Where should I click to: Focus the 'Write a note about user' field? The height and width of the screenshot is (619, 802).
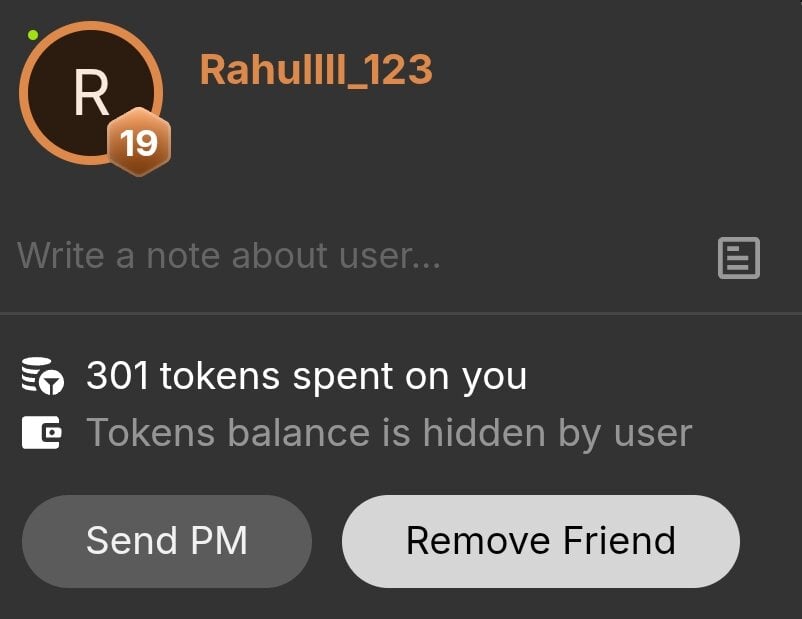click(x=358, y=256)
